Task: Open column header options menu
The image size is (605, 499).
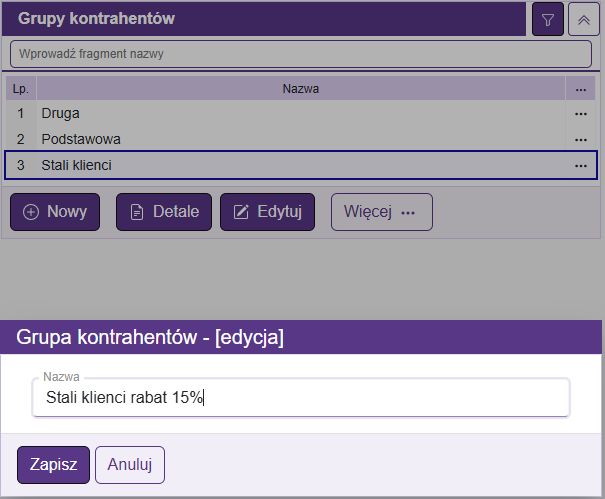Action: (580, 89)
